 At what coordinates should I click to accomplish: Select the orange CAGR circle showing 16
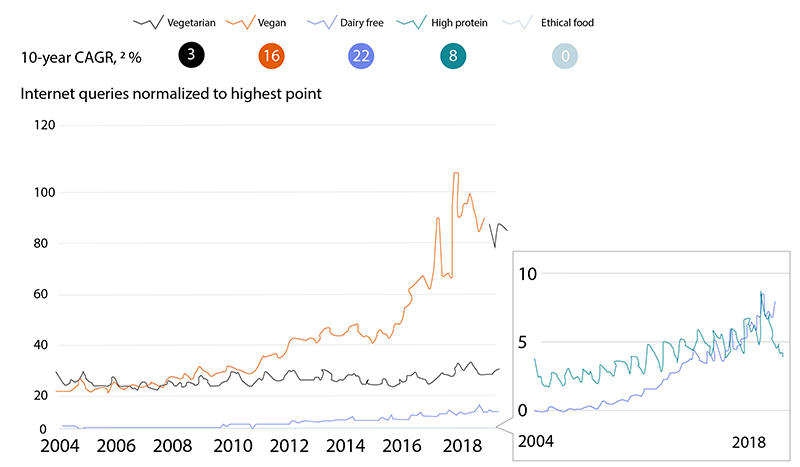click(x=270, y=57)
